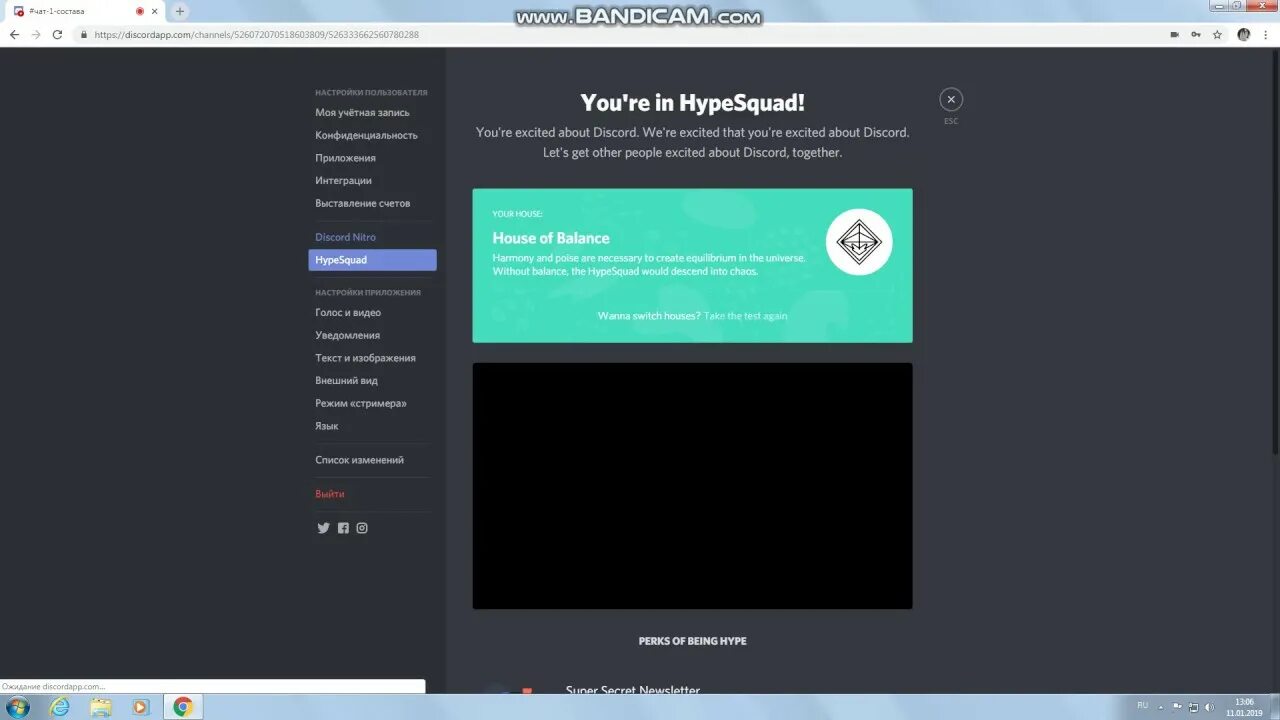Screen dimensions: 1280x720
Task: Reload the Discord page
Action: 57,34
